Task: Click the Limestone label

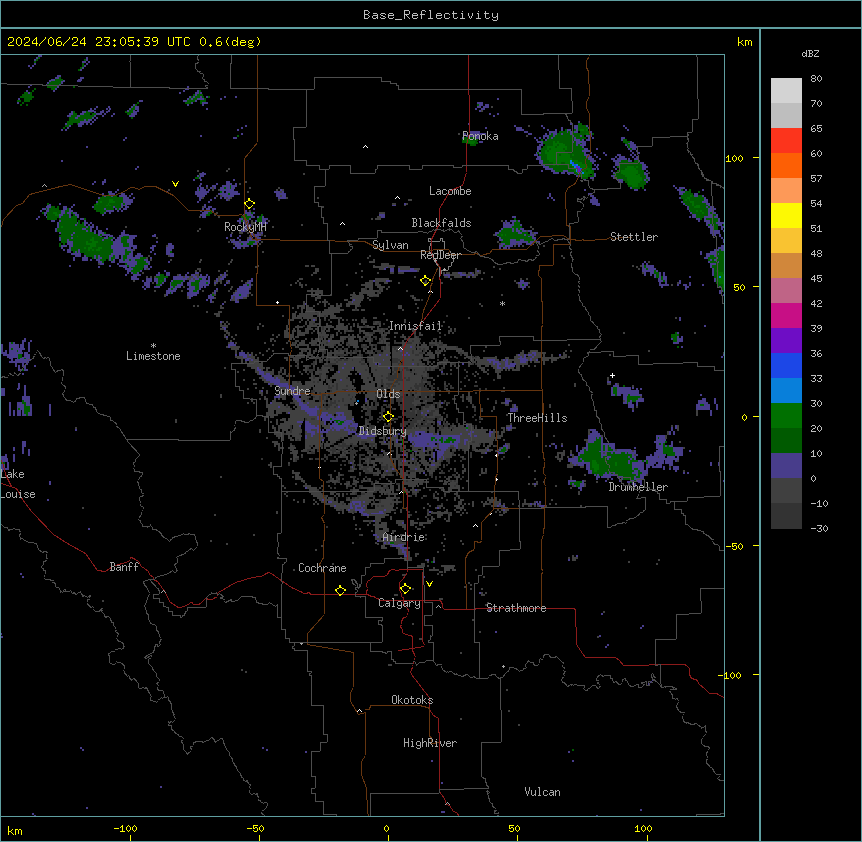Action: 153,356
